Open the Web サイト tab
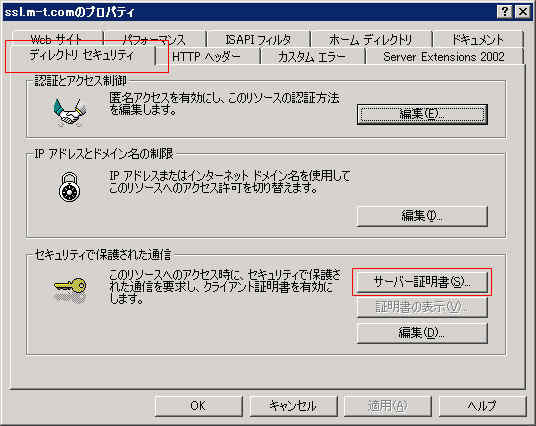536x426 pixels. point(56,39)
